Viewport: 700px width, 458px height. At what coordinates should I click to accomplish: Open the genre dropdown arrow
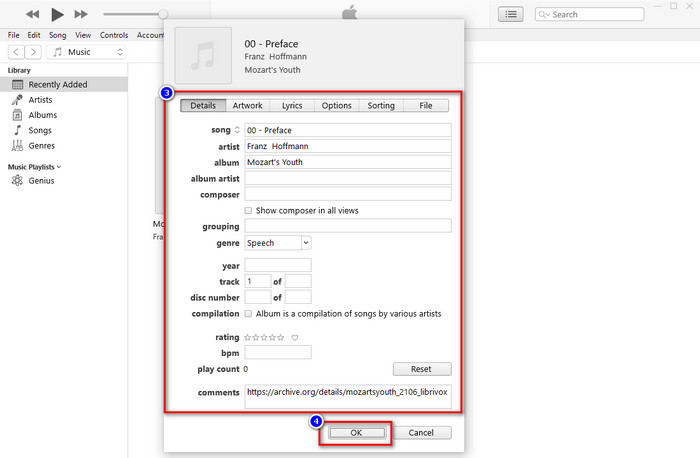[306, 243]
